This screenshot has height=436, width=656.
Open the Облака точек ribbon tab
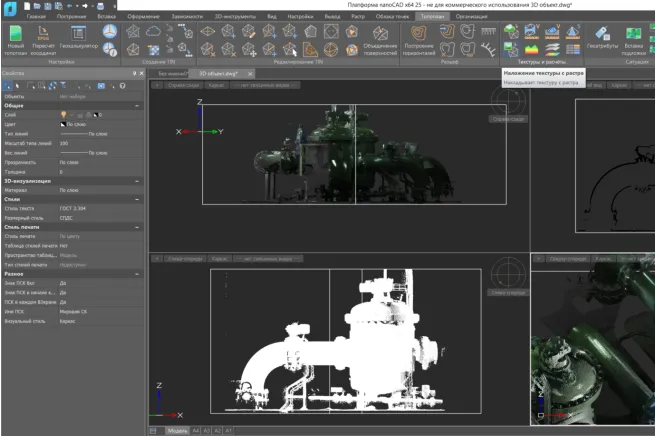tap(391, 17)
